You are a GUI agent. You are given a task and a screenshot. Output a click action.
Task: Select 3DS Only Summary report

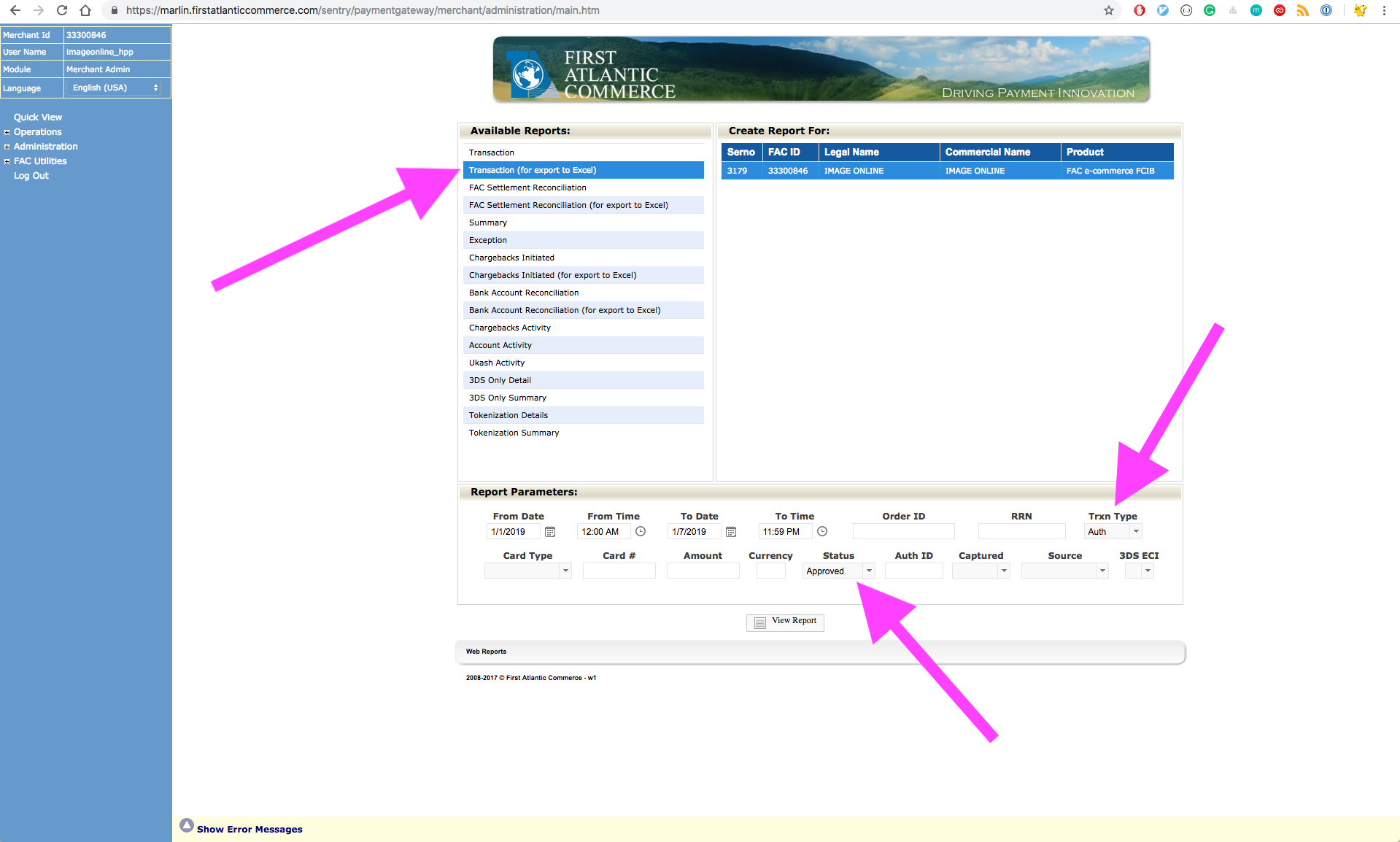[x=584, y=398]
